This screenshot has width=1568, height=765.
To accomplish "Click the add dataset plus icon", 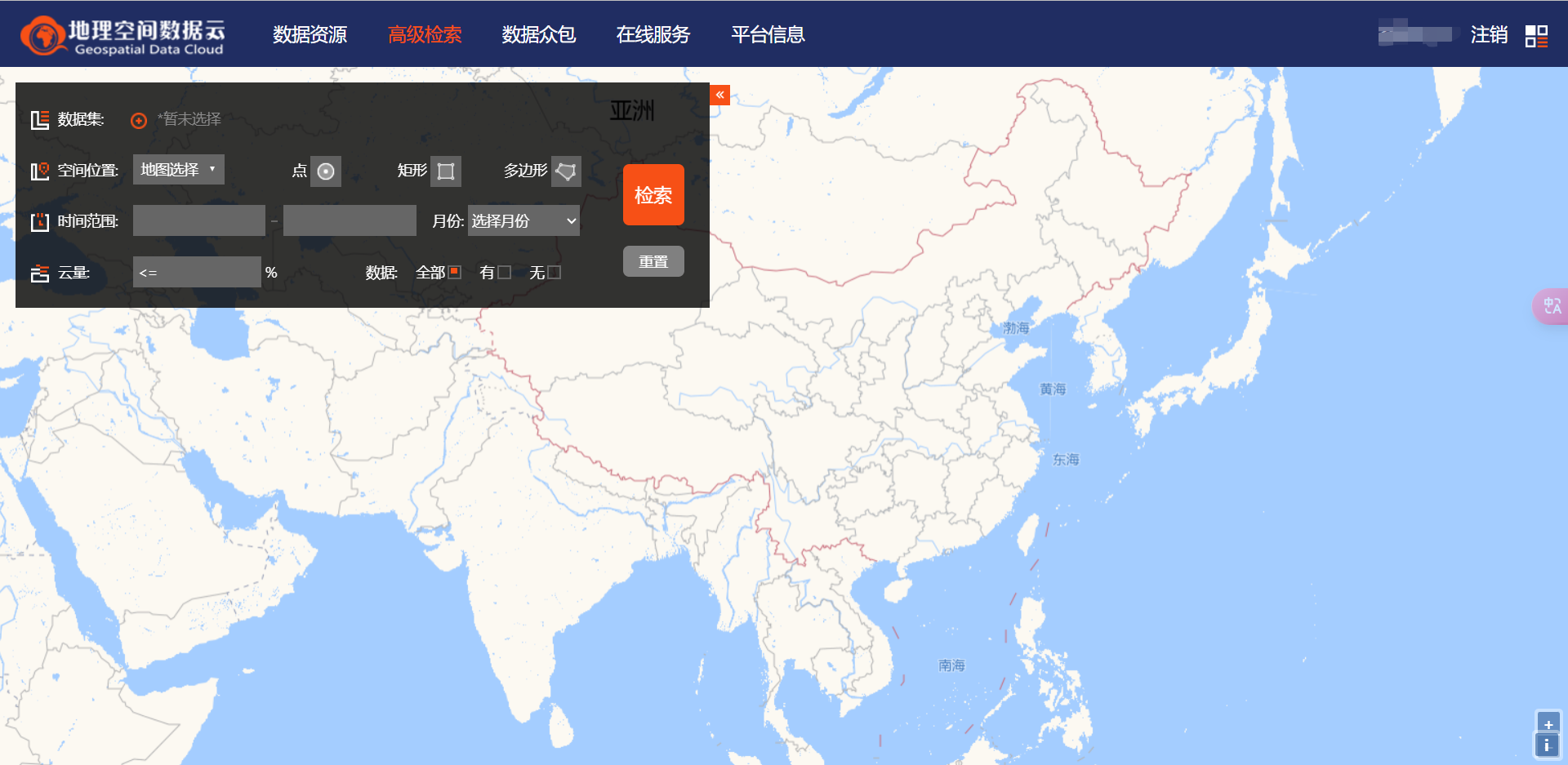I will [x=137, y=120].
